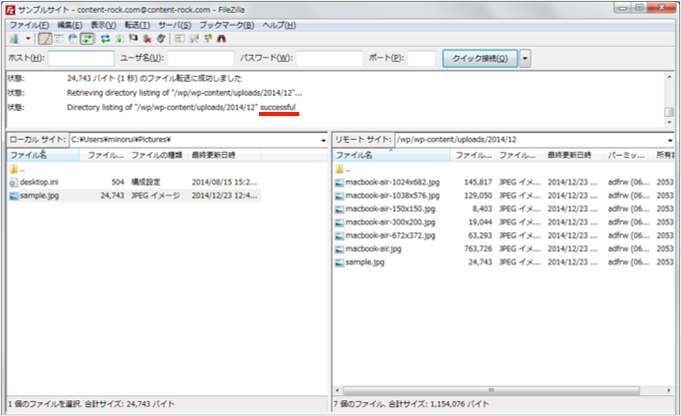Toggle the remote directory tree display
This screenshot has height=416, width=681.
tap(73, 39)
